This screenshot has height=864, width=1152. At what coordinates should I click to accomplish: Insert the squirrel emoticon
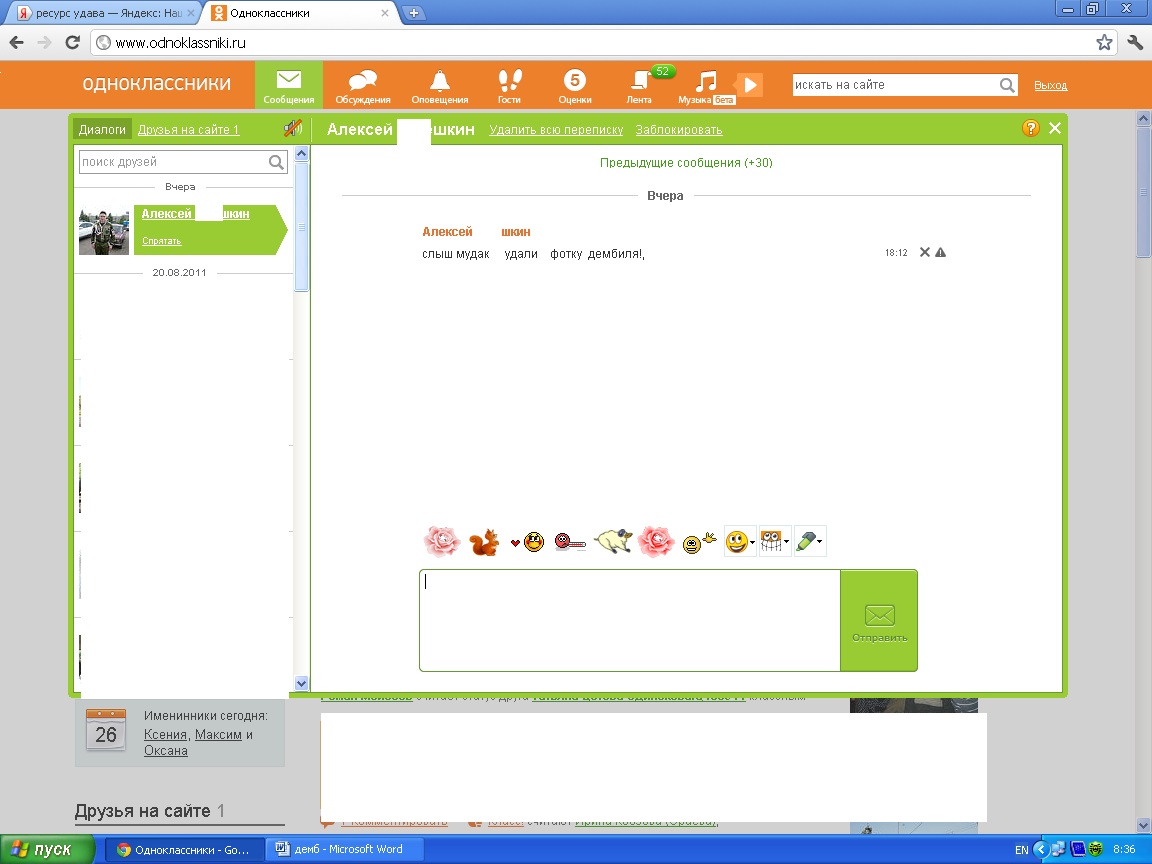click(x=484, y=543)
